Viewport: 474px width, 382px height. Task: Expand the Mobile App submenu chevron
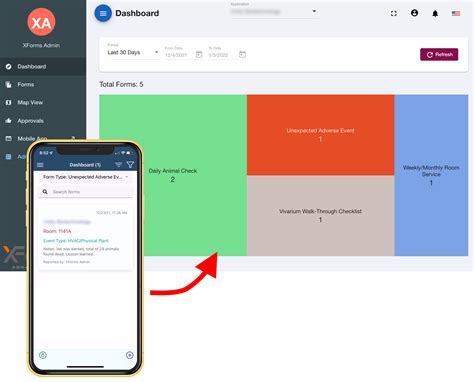click(x=73, y=138)
